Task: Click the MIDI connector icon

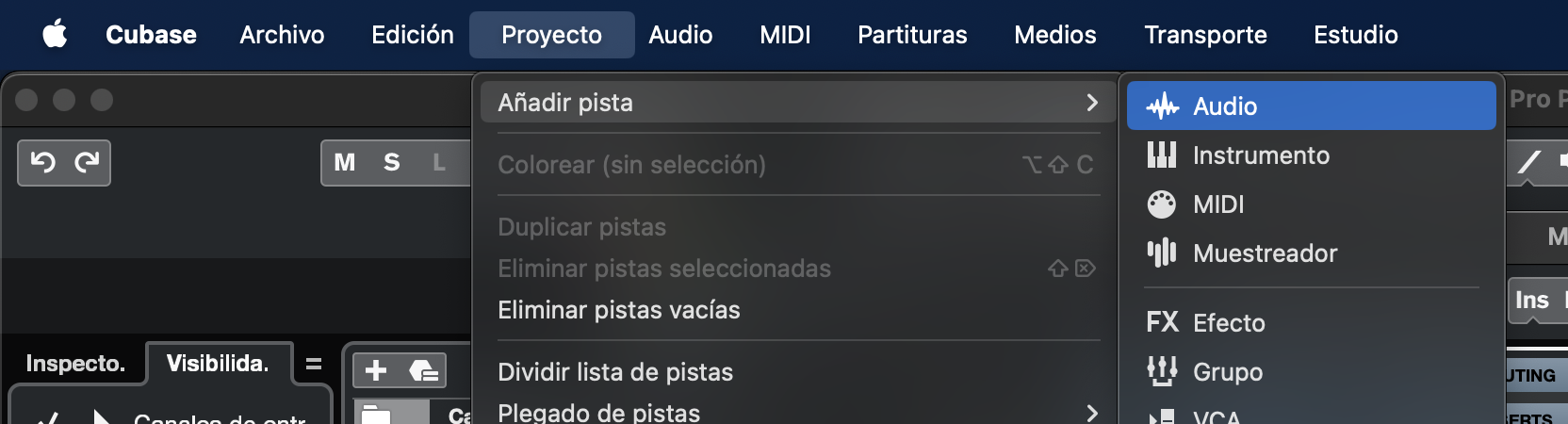Action: [x=1162, y=204]
